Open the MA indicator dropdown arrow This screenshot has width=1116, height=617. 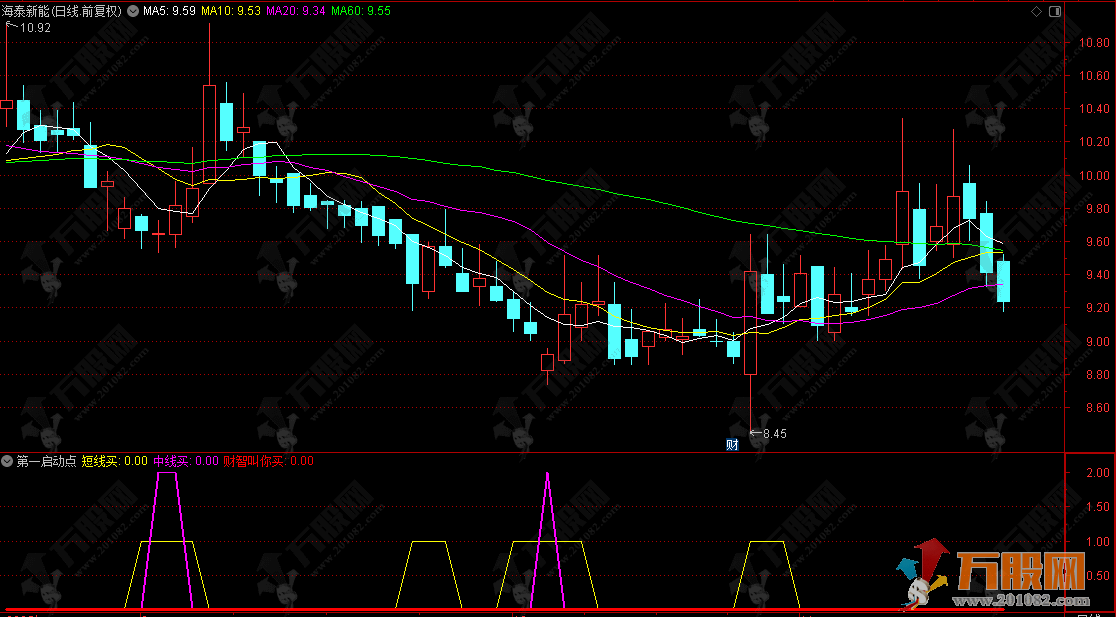[x=133, y=12]
